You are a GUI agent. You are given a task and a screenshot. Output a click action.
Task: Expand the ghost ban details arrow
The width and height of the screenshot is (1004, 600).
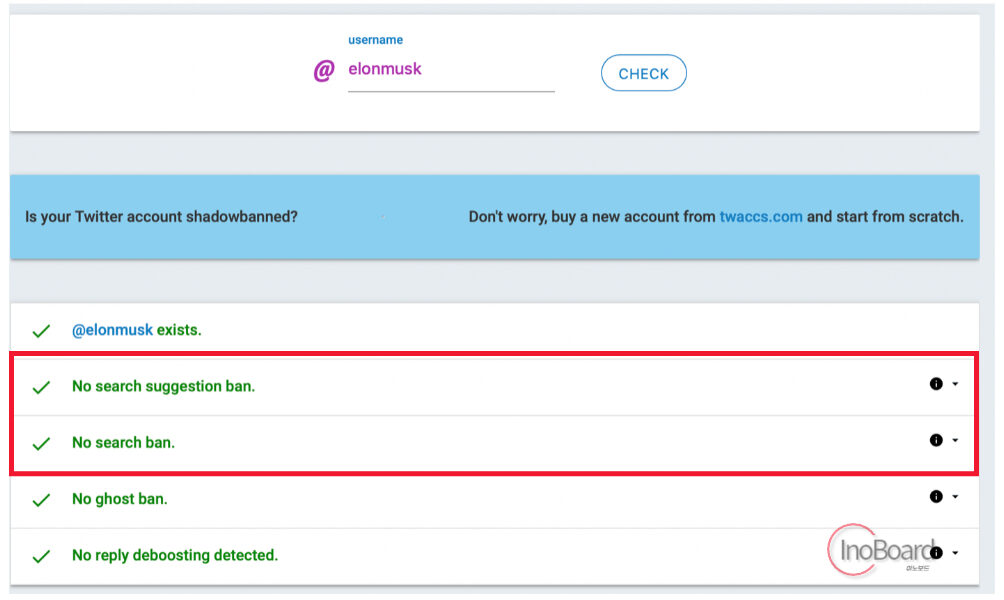click(955, 497)
